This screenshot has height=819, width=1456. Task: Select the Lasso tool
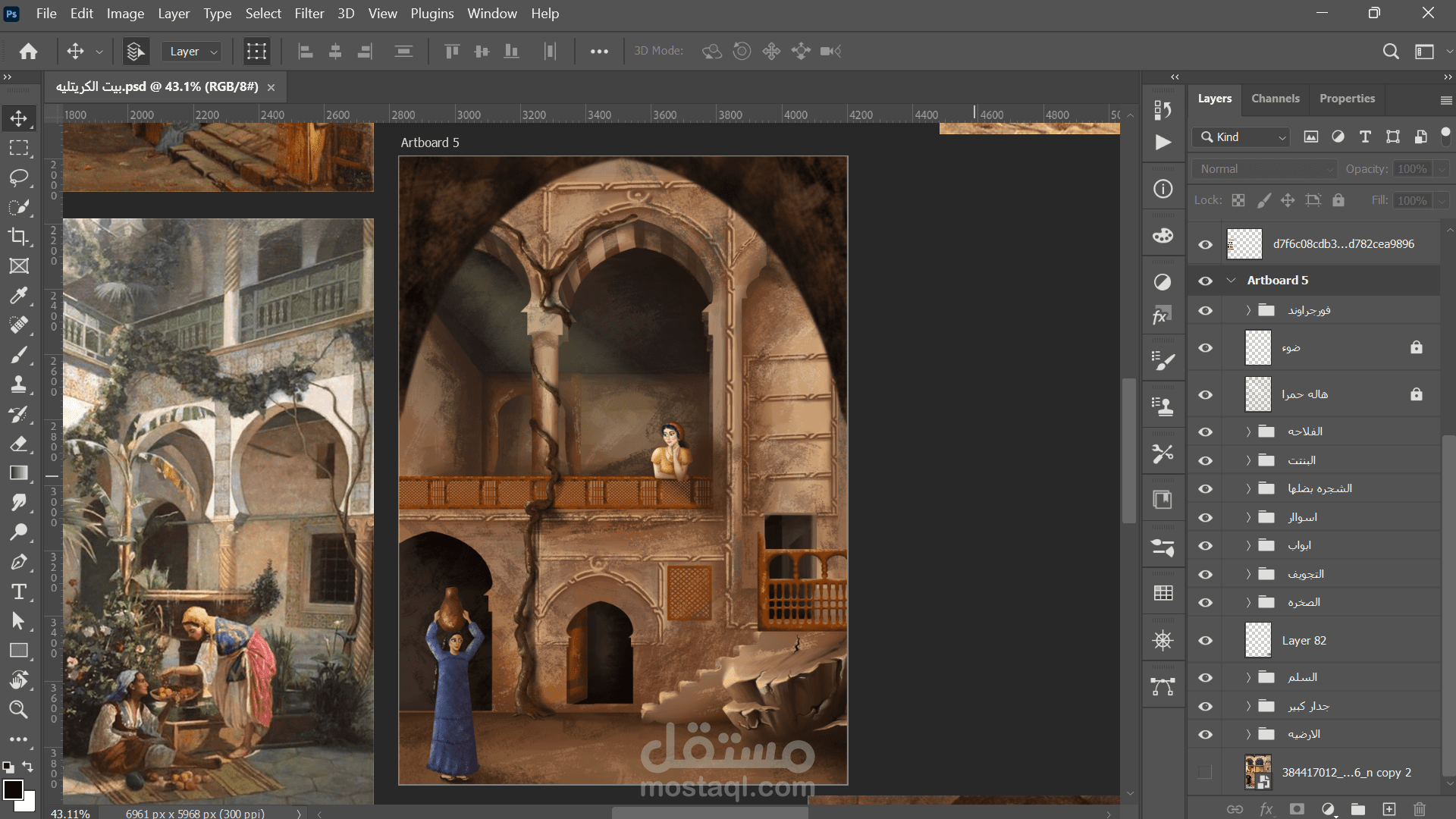point(19,177)
